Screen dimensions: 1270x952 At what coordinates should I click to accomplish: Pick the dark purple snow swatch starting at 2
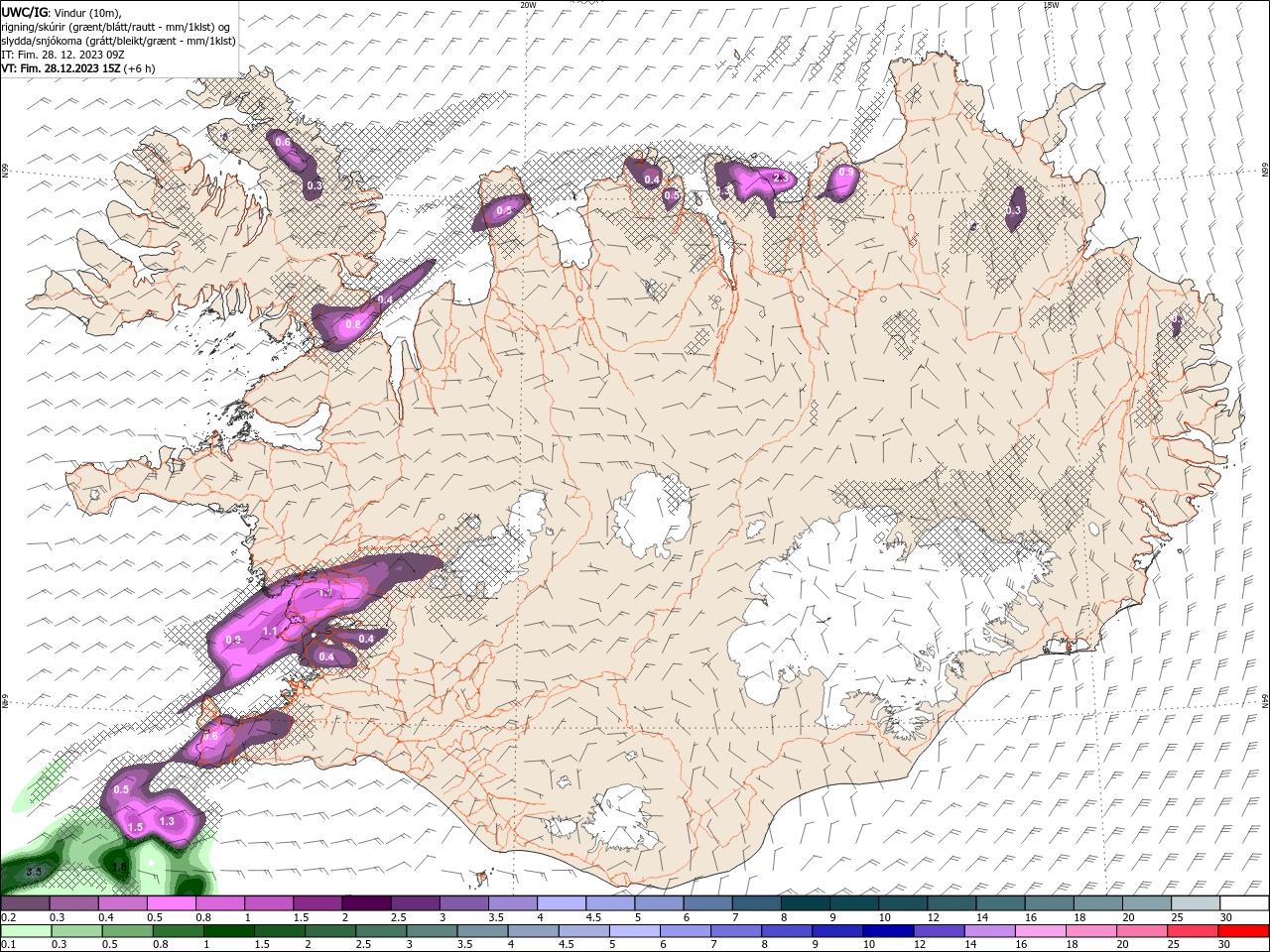365,903
